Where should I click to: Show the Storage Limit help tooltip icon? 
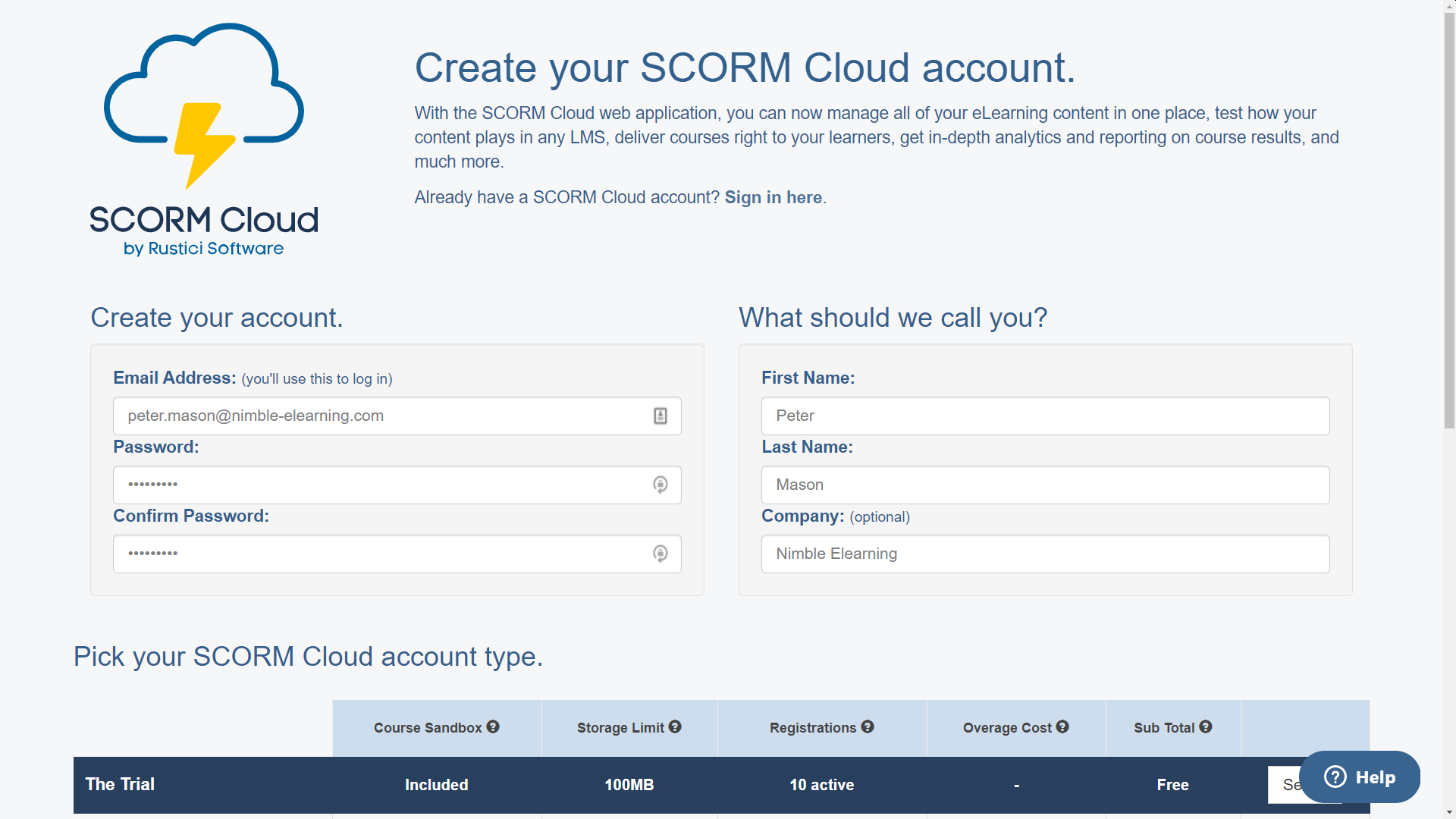coord(675,726)
